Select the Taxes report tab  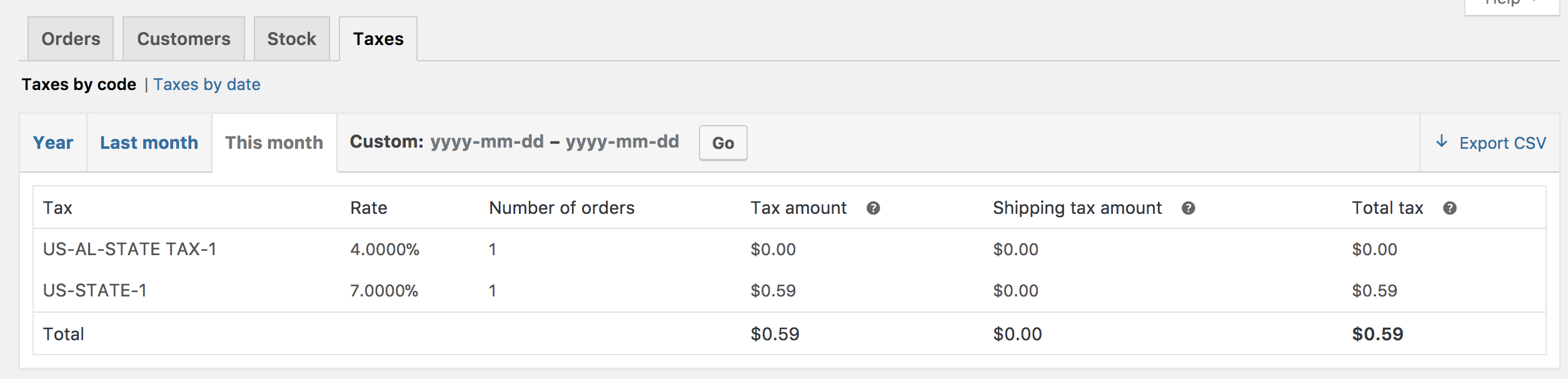(x=378, y=39)
